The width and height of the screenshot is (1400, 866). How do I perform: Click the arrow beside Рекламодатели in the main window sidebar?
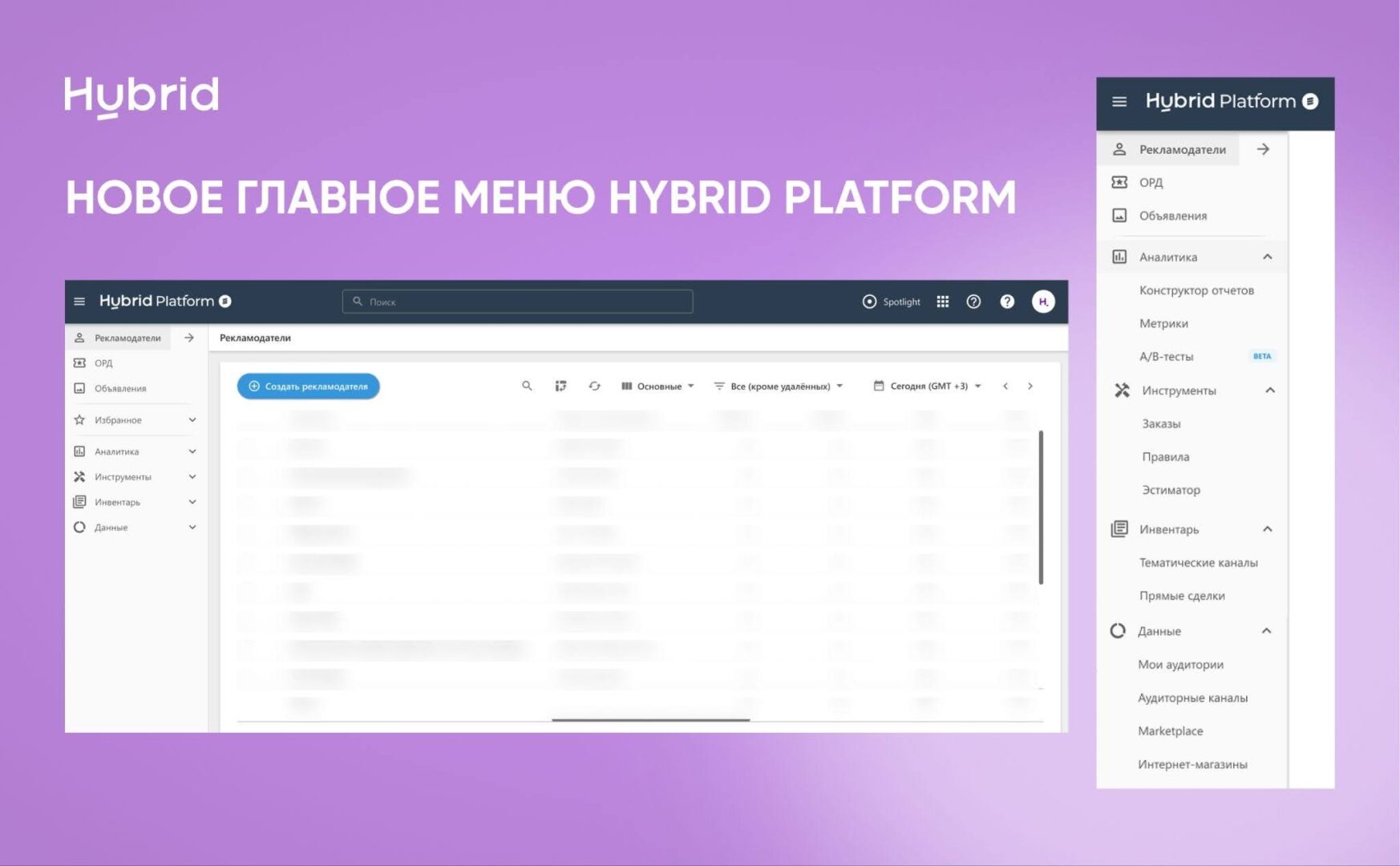[189, 338]
